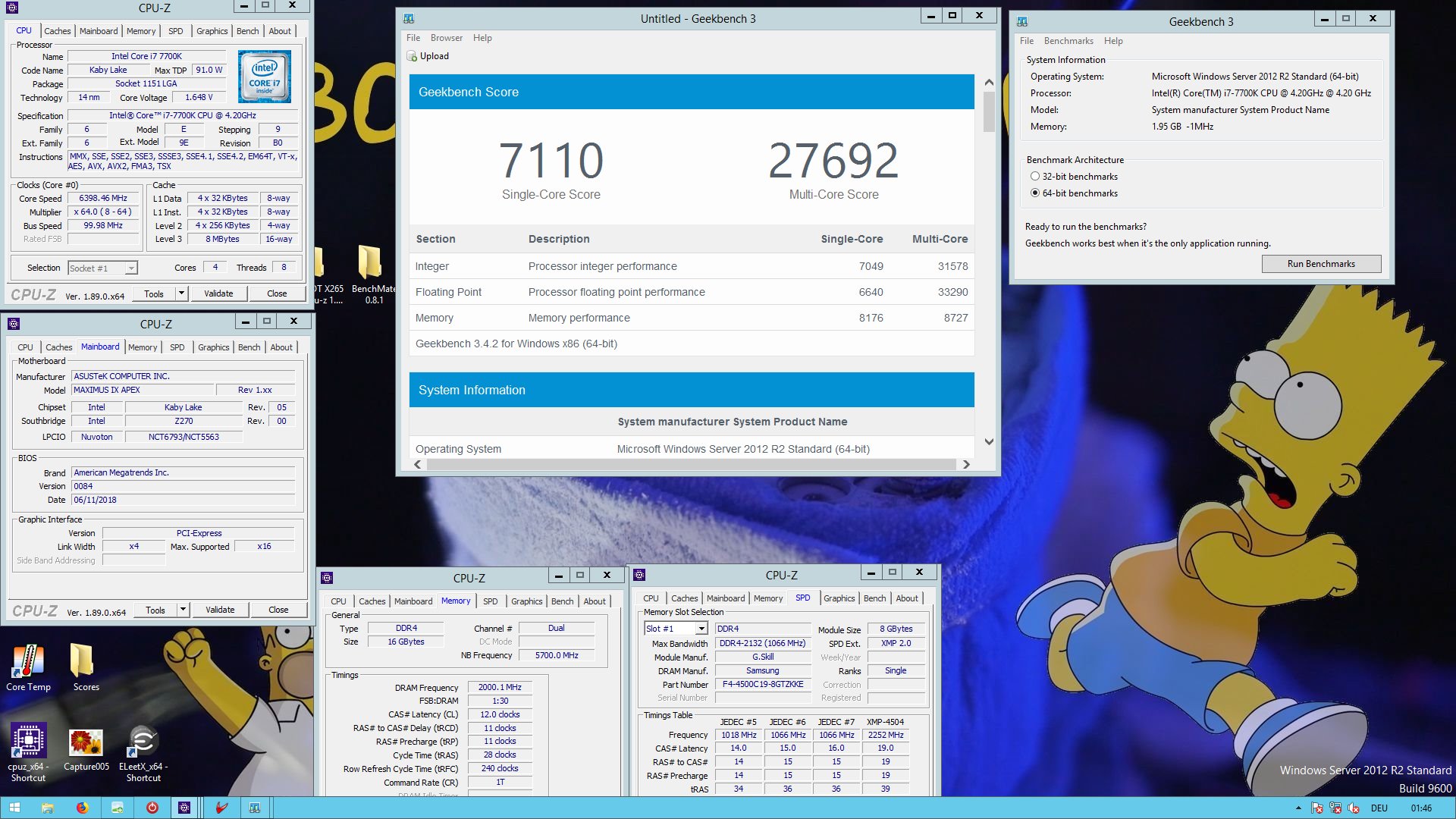Viewport: 1456px width, 819px height.
Task: Open the Windows Start button
Action: pyautogui.click(x=14, y=808)
